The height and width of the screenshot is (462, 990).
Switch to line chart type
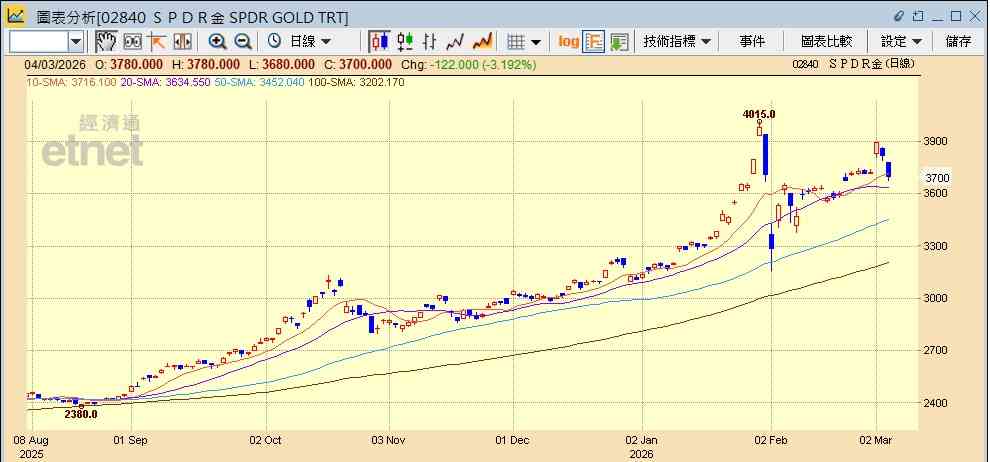[x=455, y=42]
